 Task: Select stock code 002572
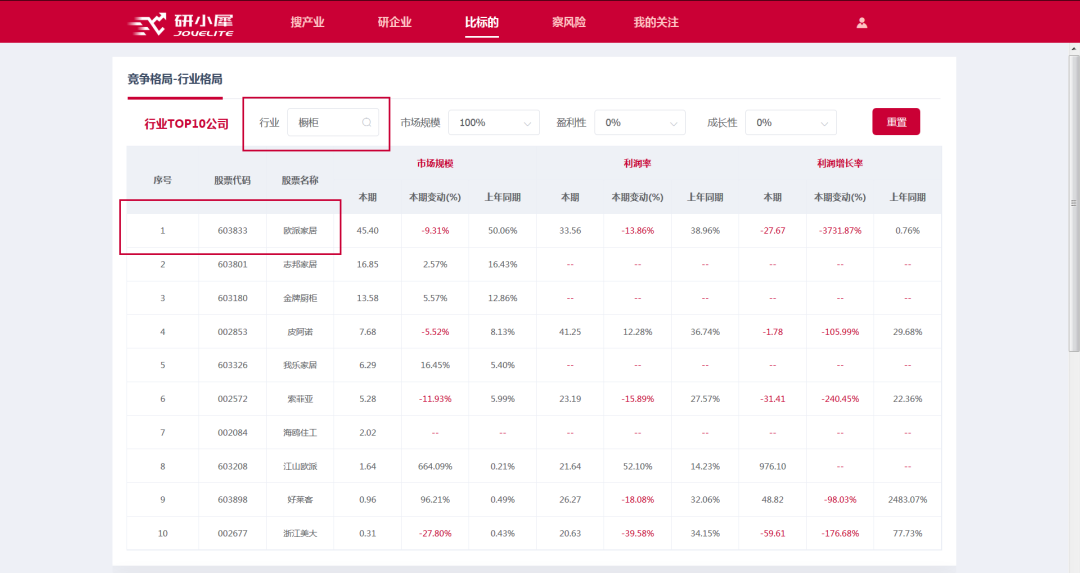pyautogui.click(x=232, y=399)
